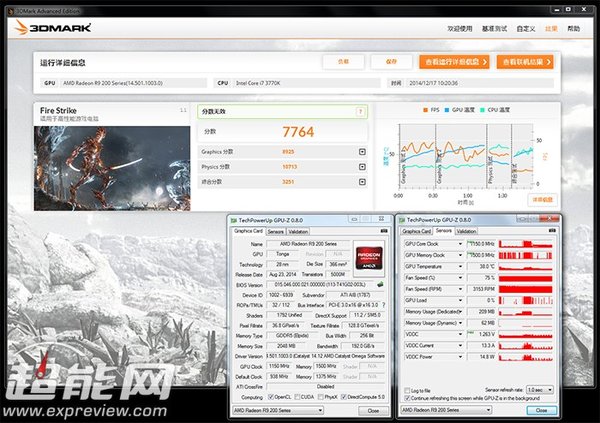The image size is (600, 423).
Task: Open the 自定义 page in 3DMark
Action: point(526,29)
